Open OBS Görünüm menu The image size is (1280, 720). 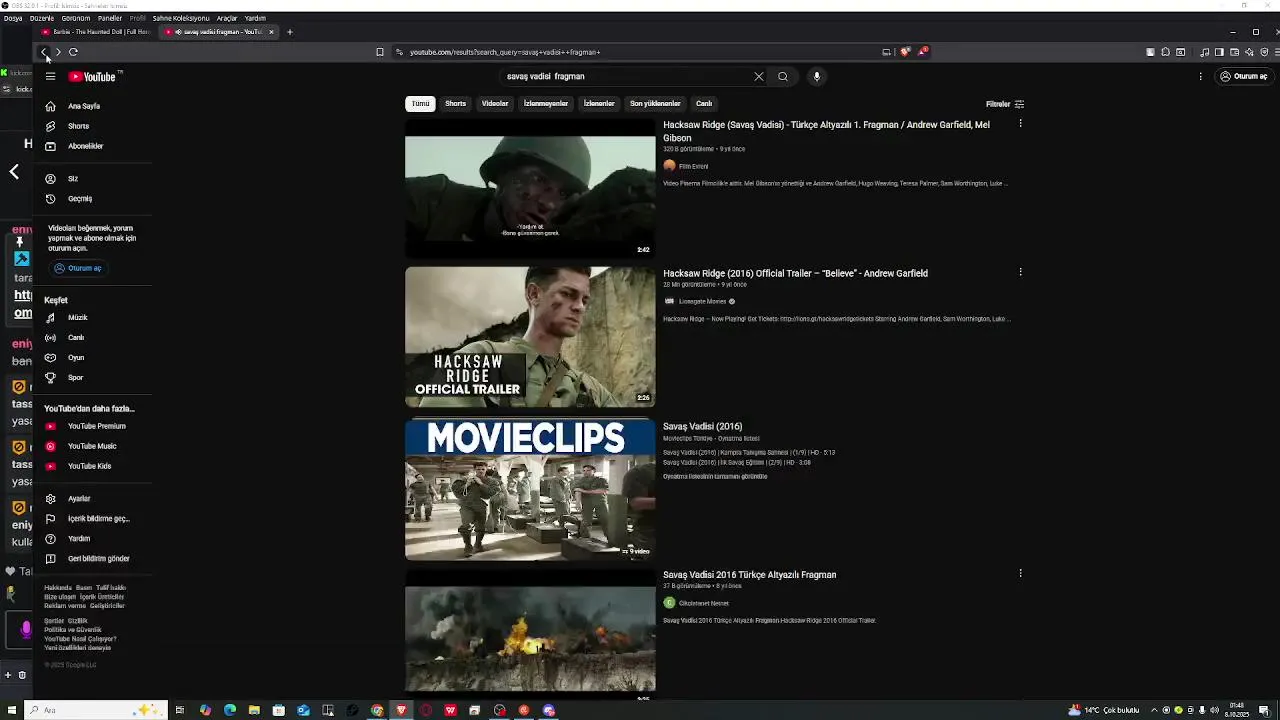76,18
